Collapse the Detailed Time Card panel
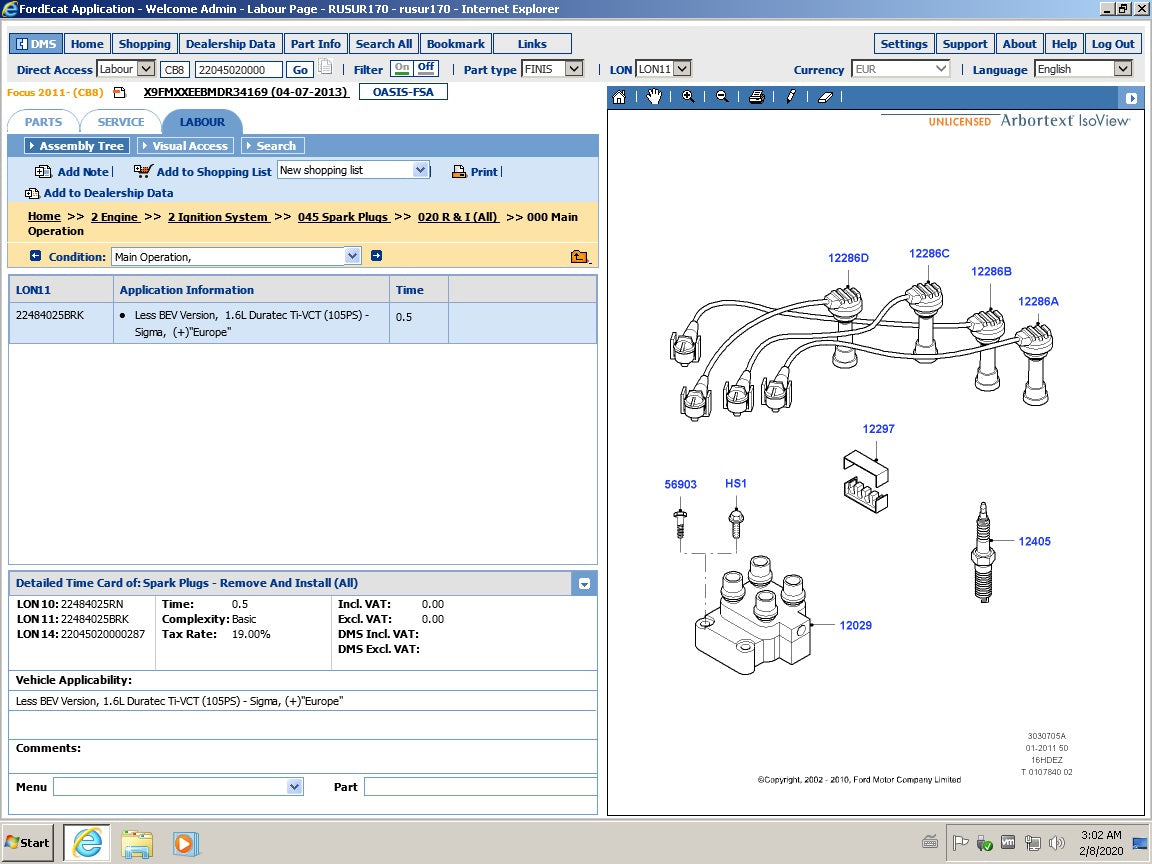Viewport: 1152px width, 864px height. 584,583
